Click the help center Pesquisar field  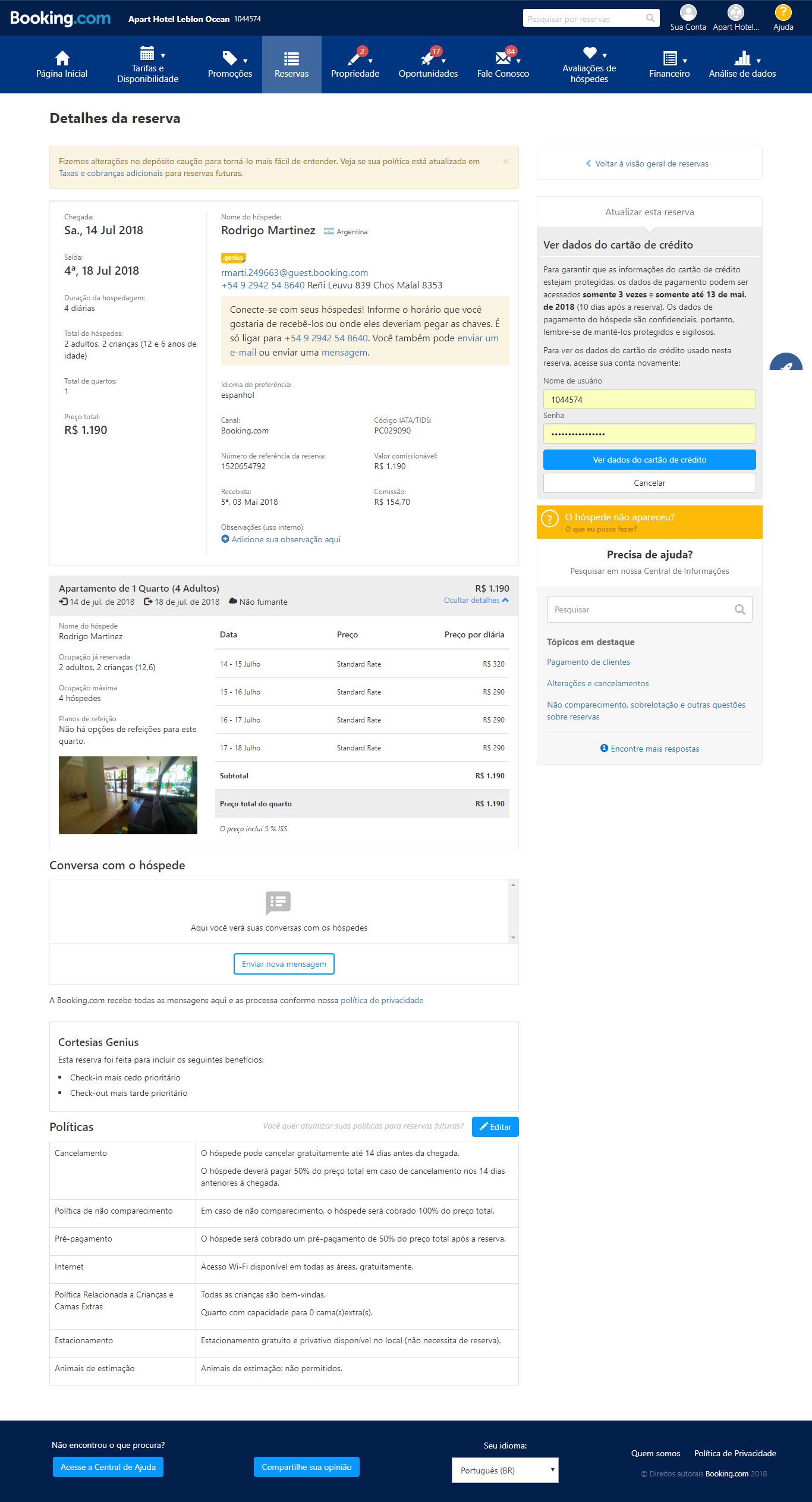(649, 609)
